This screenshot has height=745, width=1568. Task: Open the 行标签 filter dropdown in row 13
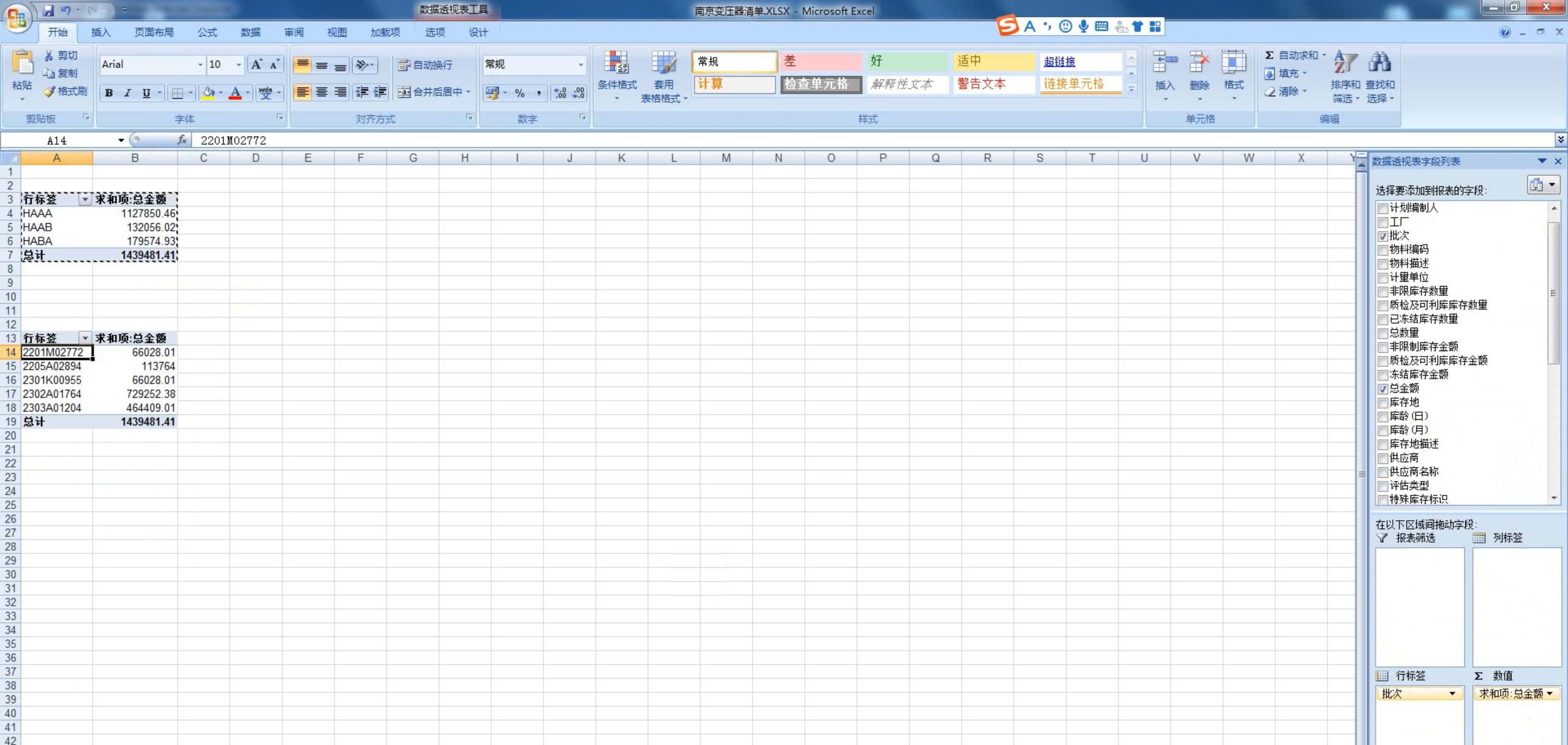85,338
